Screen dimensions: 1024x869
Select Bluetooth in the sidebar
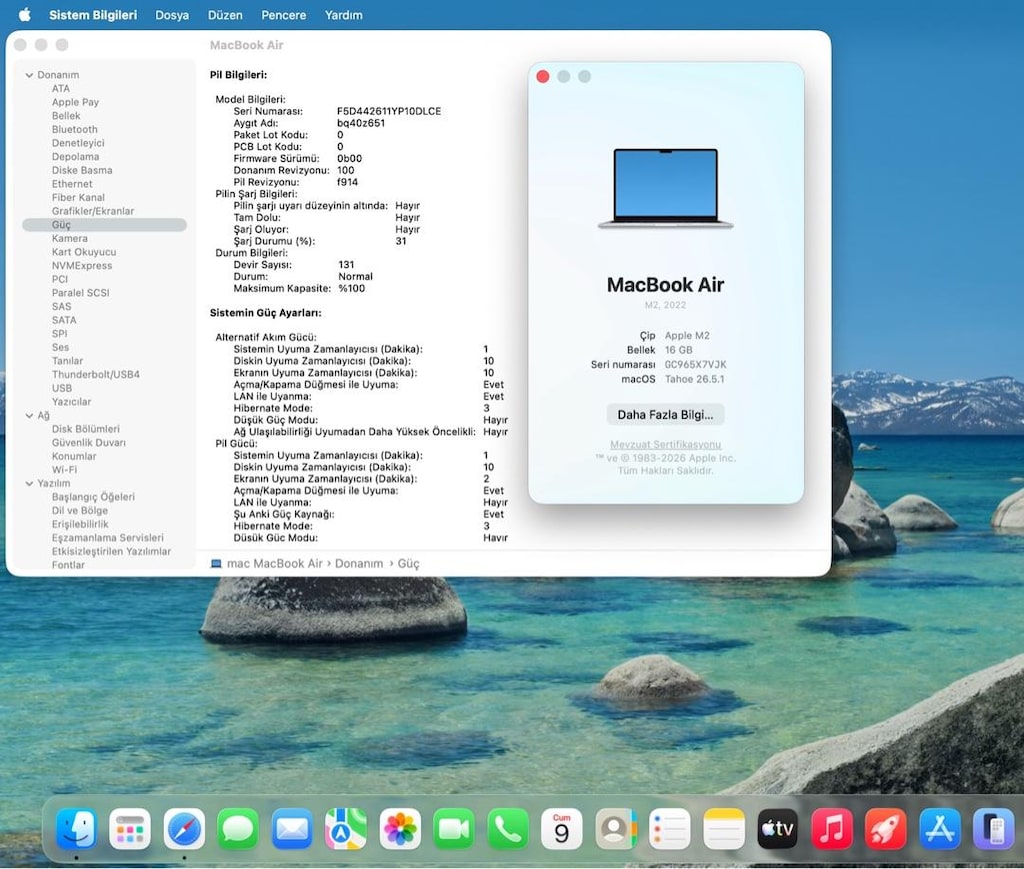(74, 129)
